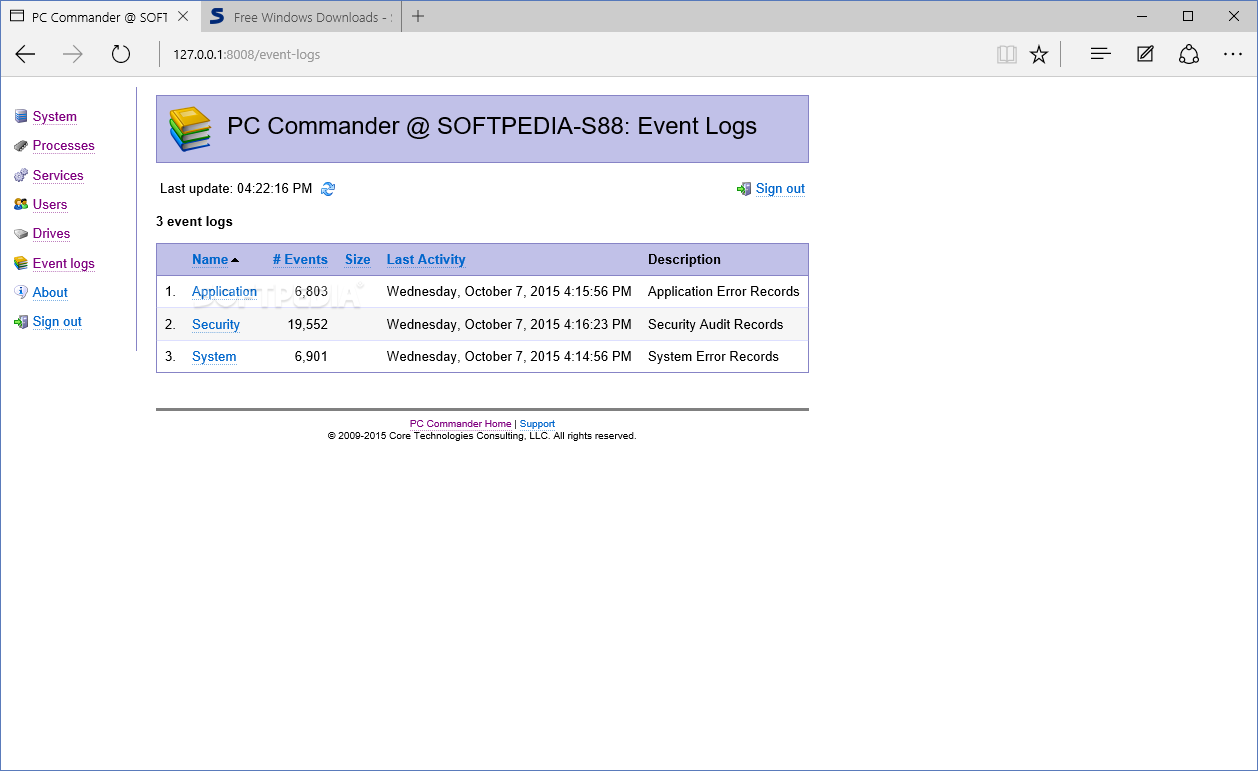
Task: Open the Security event log
Action: click(x=216, y=324)
